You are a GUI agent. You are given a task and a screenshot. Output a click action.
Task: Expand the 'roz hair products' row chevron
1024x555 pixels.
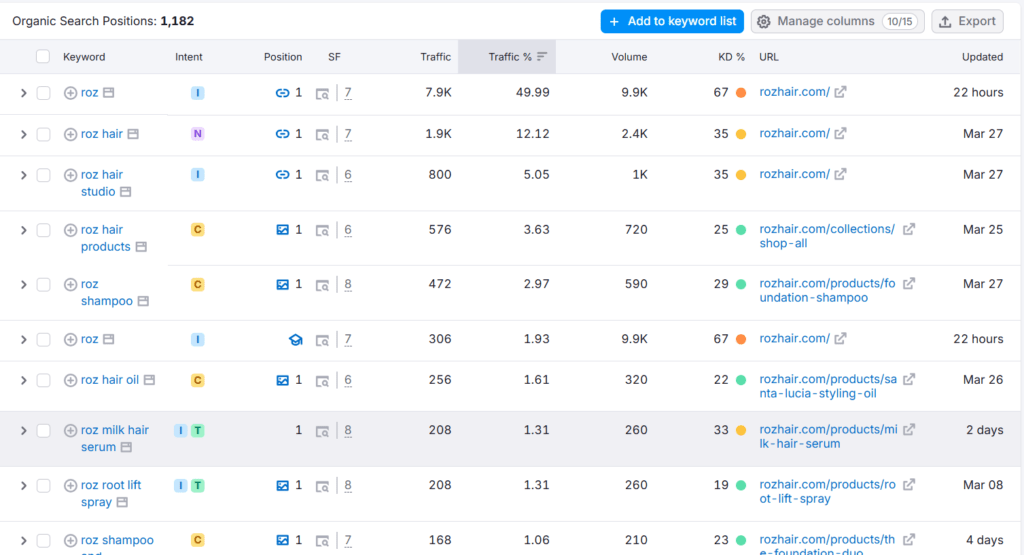pos(24,230)
